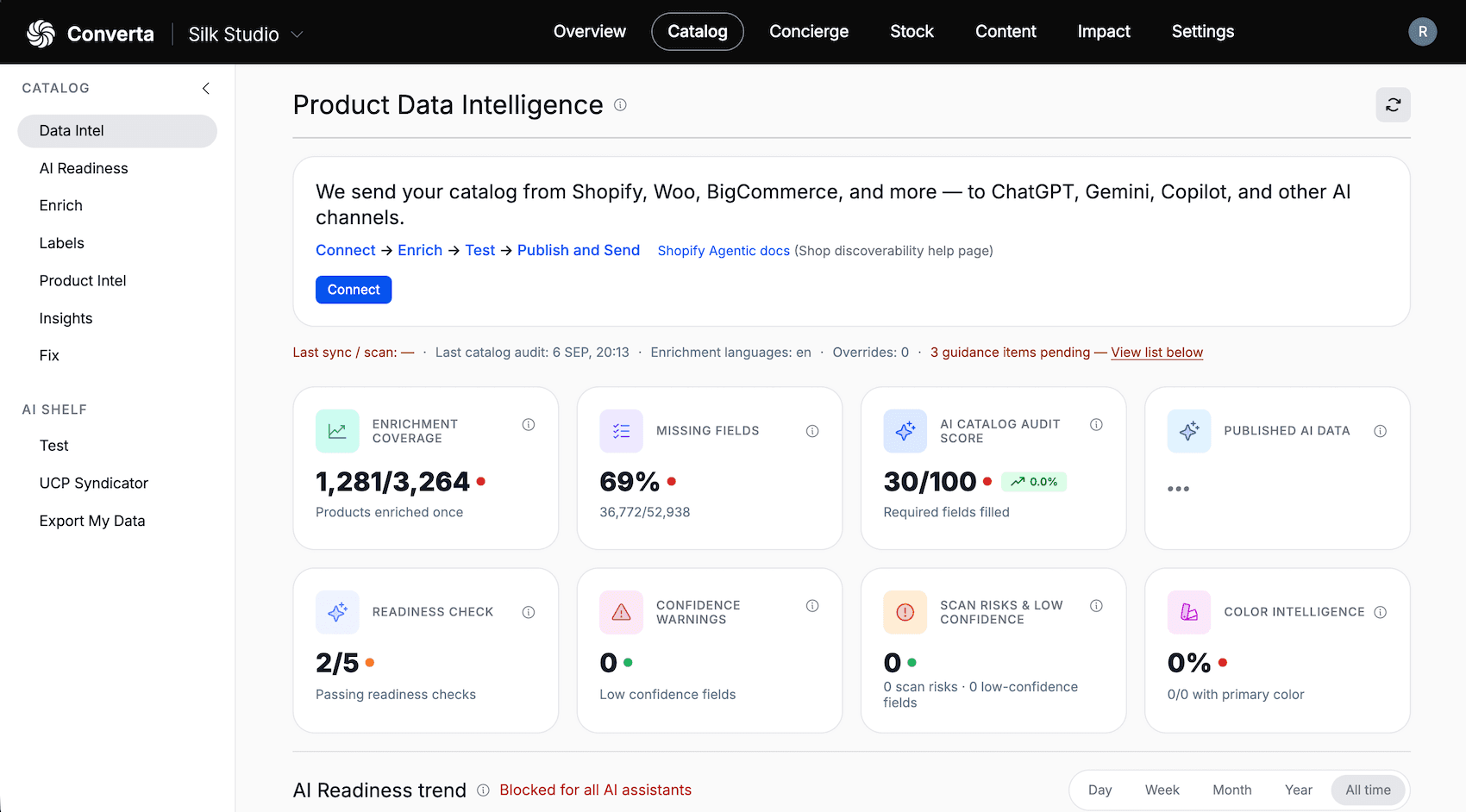Click the Missing Fields checklist icon

click(x=621, y=431)
